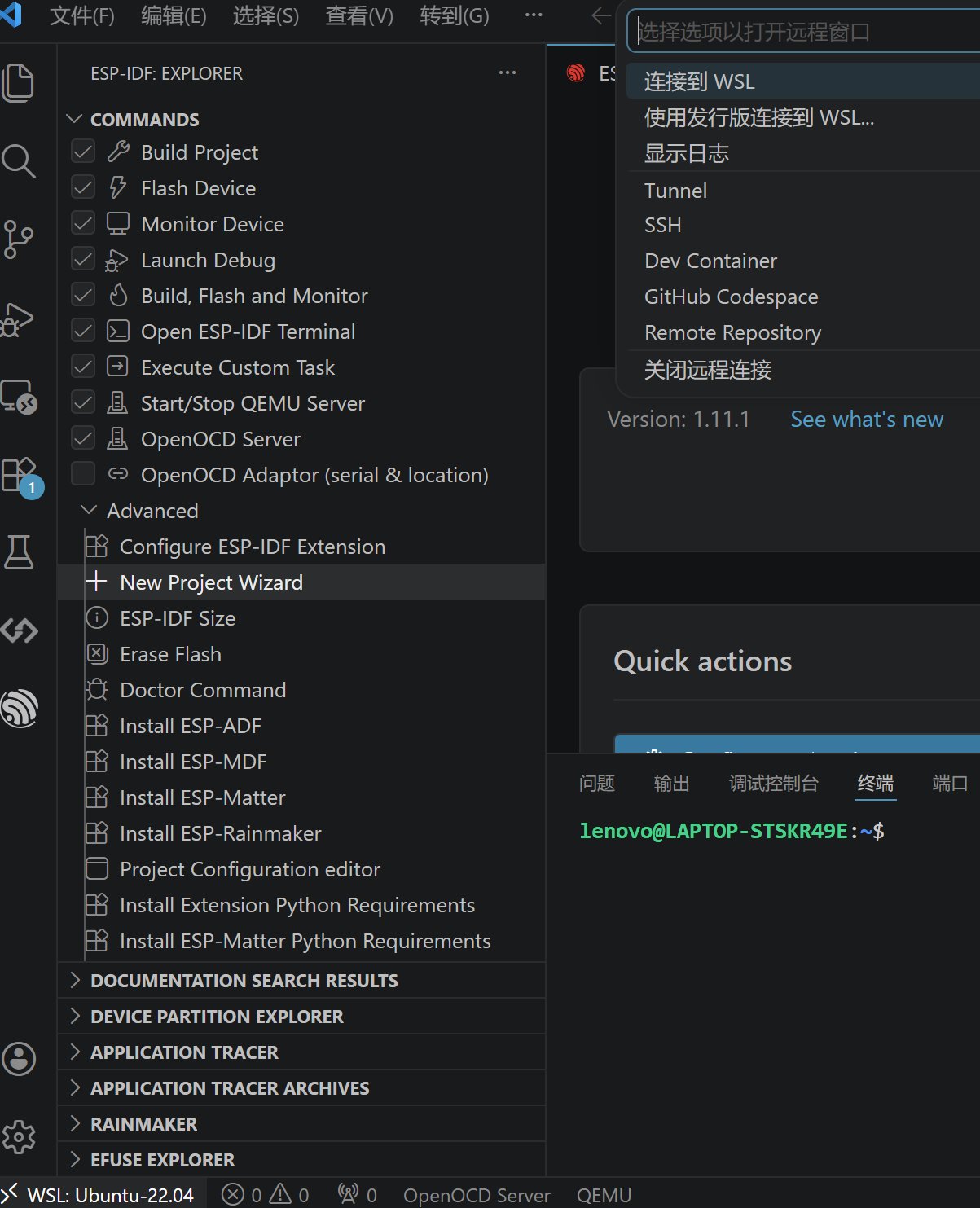Click the OpenOCD Adaptor link icon
The image size is (980, 1208).
click(x=118, y=473)
